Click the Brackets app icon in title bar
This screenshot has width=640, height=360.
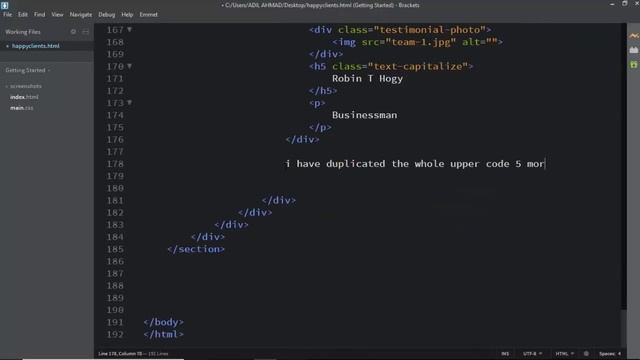(x=4, y=5)
